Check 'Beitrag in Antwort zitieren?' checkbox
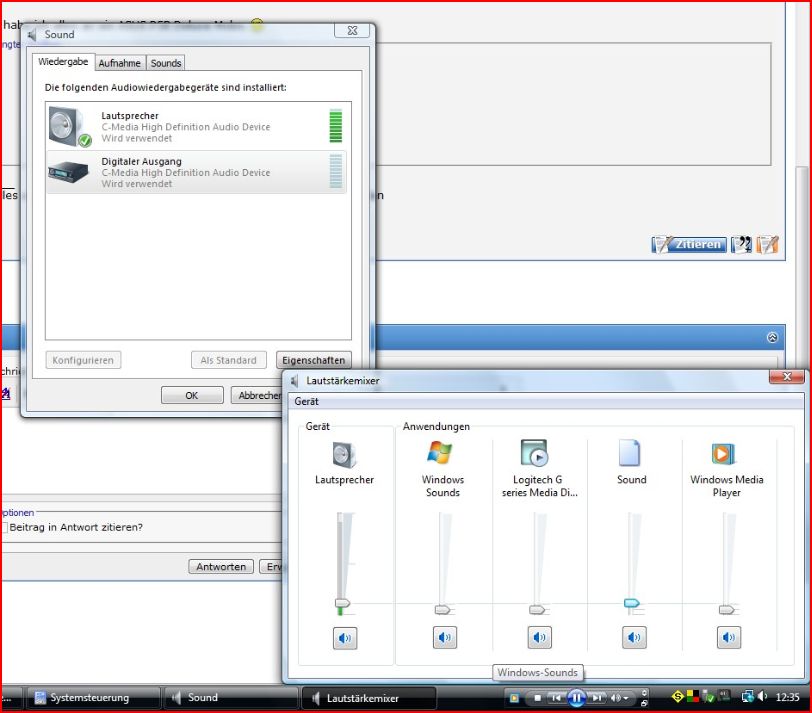 click(x=4, y=527)
